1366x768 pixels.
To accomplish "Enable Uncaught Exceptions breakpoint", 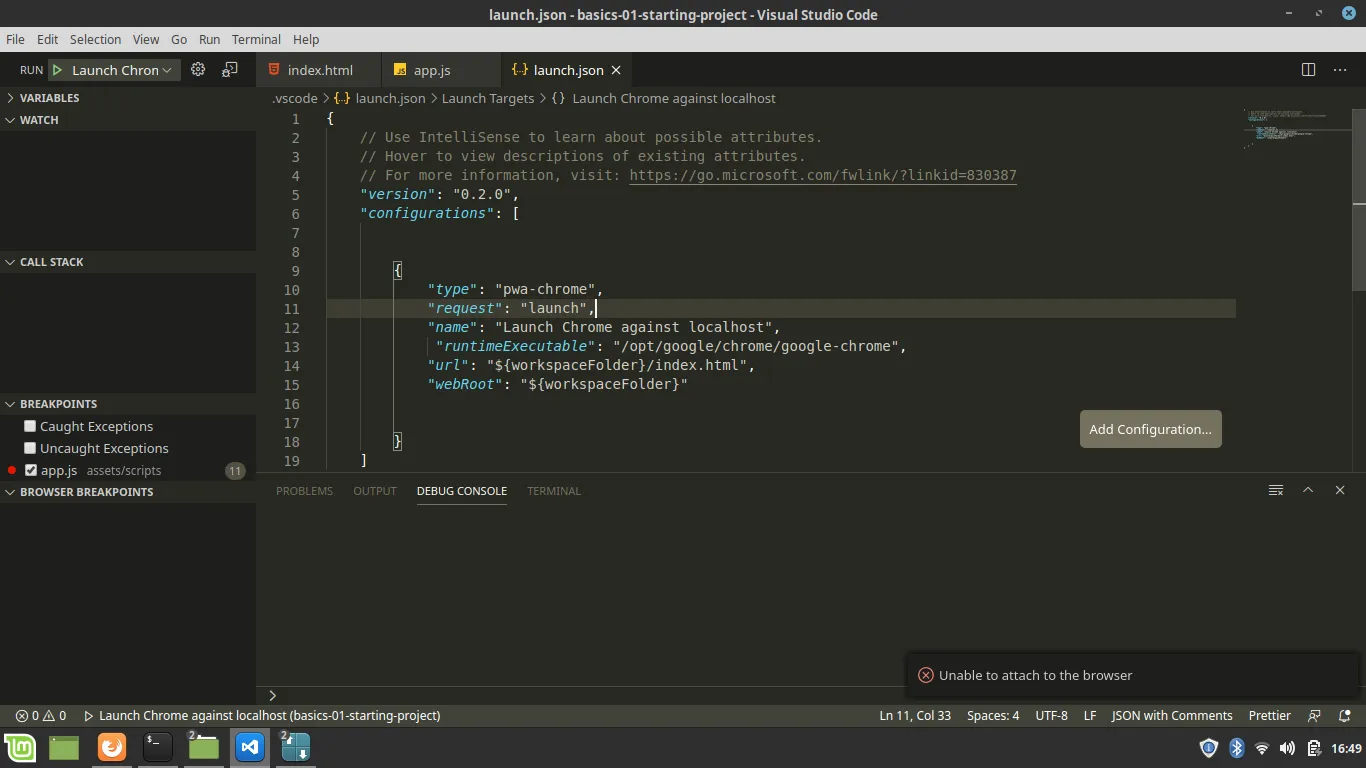I will (30, 448).
